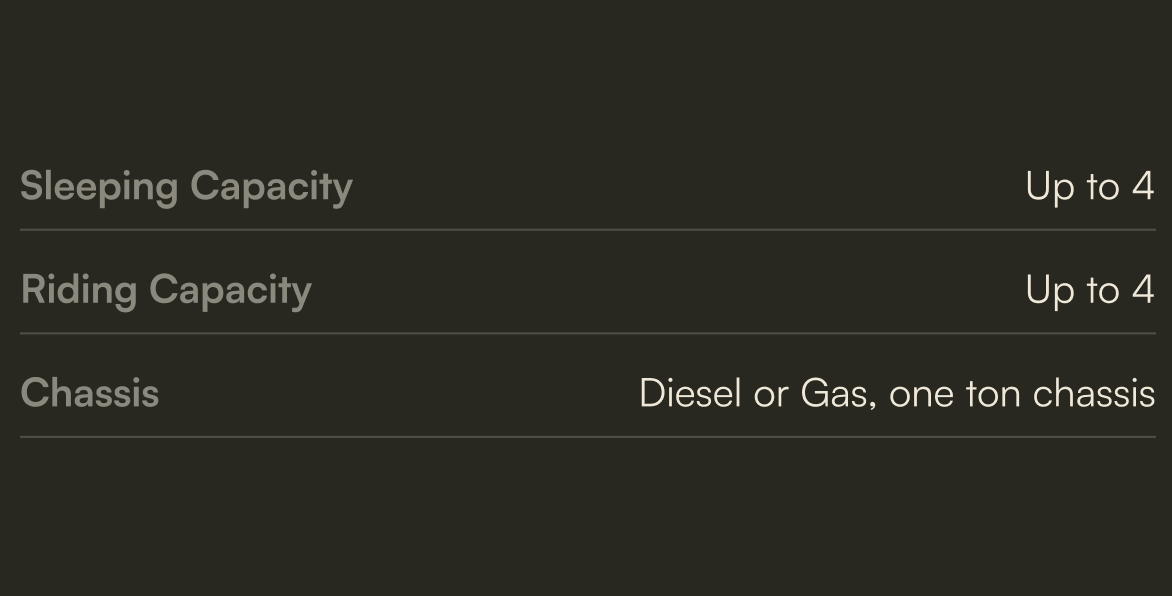Click the Chassis label

(x=90, y=393)
